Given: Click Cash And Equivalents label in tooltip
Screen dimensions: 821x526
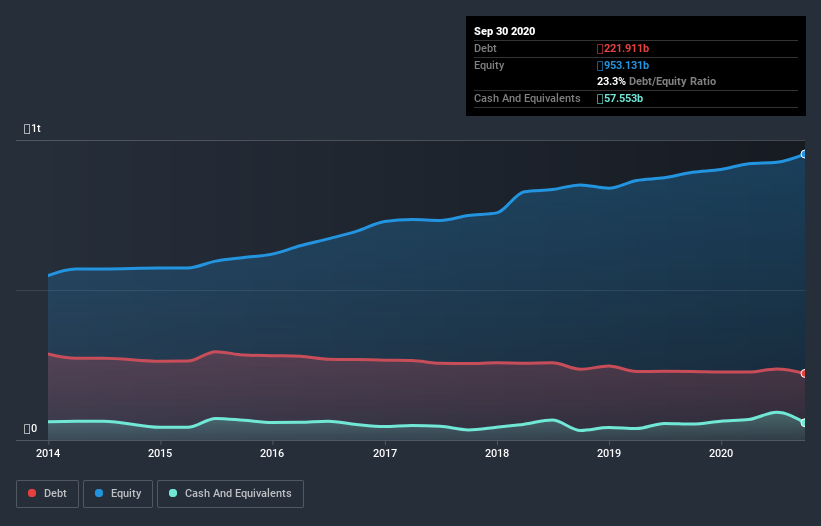Looking at the screenshot, I should (x=527, y=98).
